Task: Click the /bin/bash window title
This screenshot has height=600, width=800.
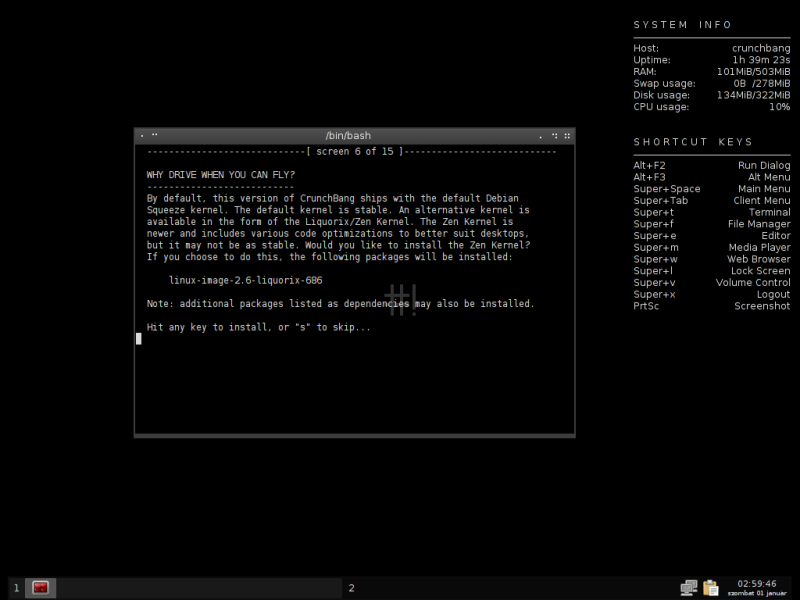Action: tap(348, 136)
